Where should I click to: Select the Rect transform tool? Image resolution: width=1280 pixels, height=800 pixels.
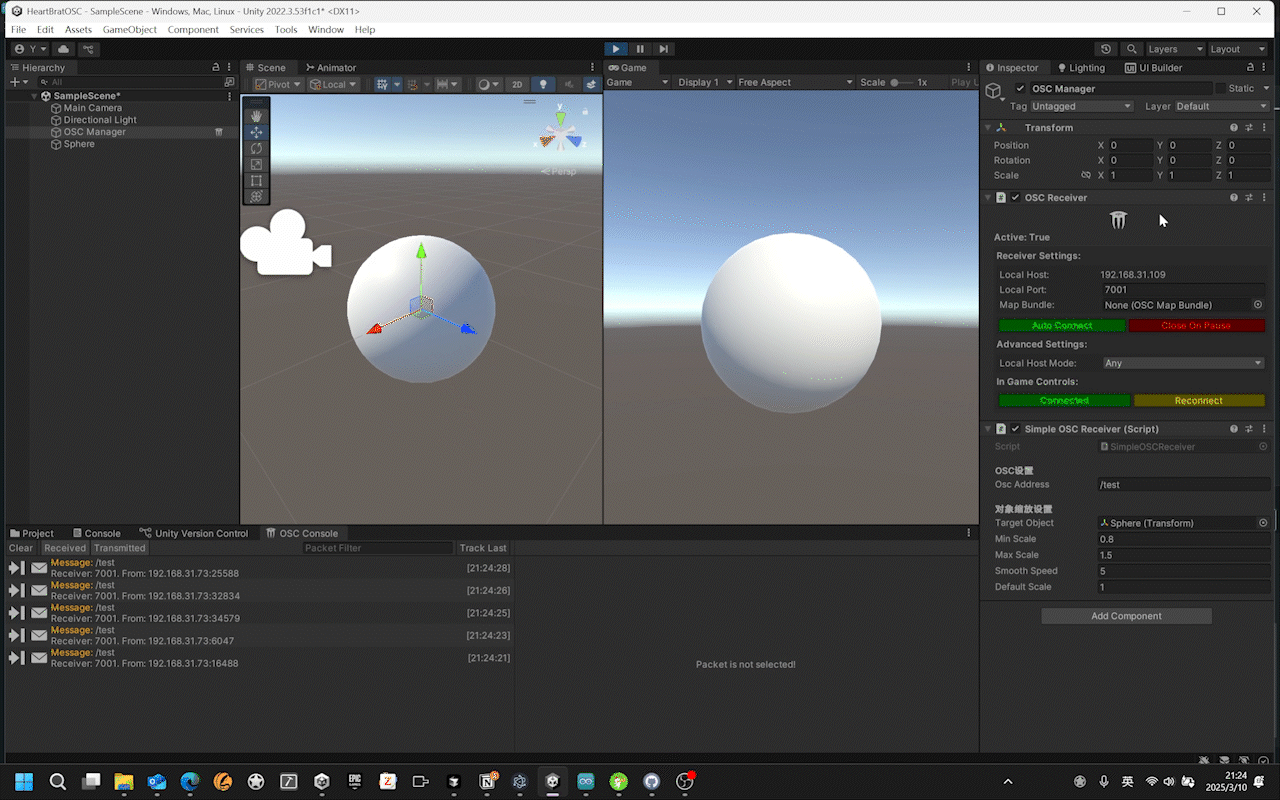[x=256, y=180]
